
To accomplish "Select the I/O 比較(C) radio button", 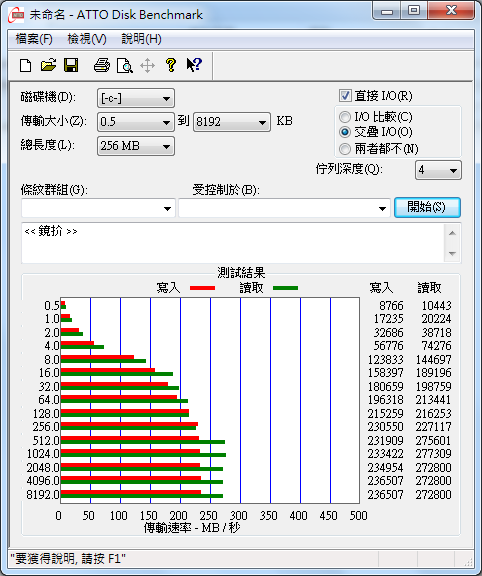I will [345, 117].
